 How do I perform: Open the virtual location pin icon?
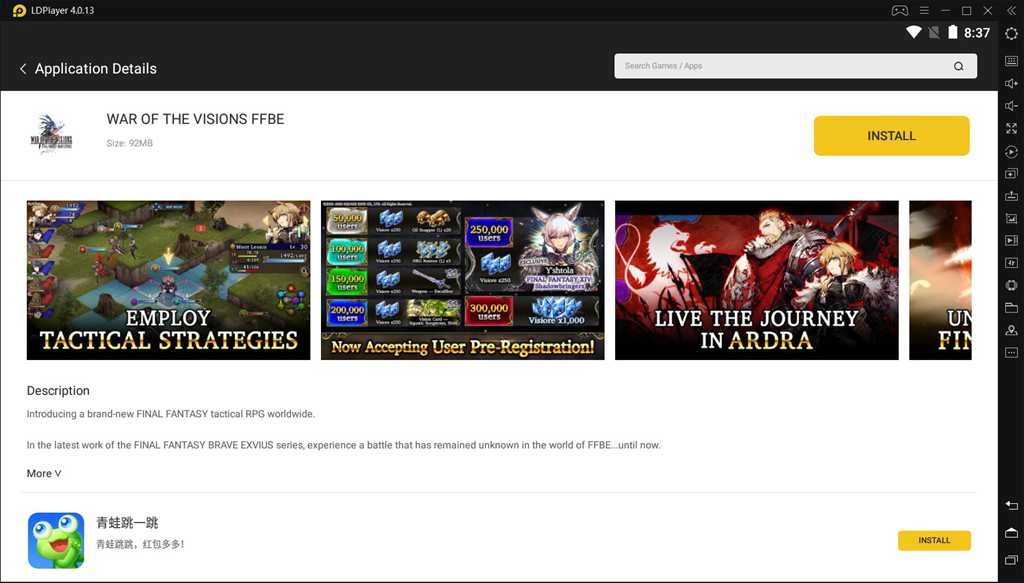pyautogui.click(x=1011, y=330)
